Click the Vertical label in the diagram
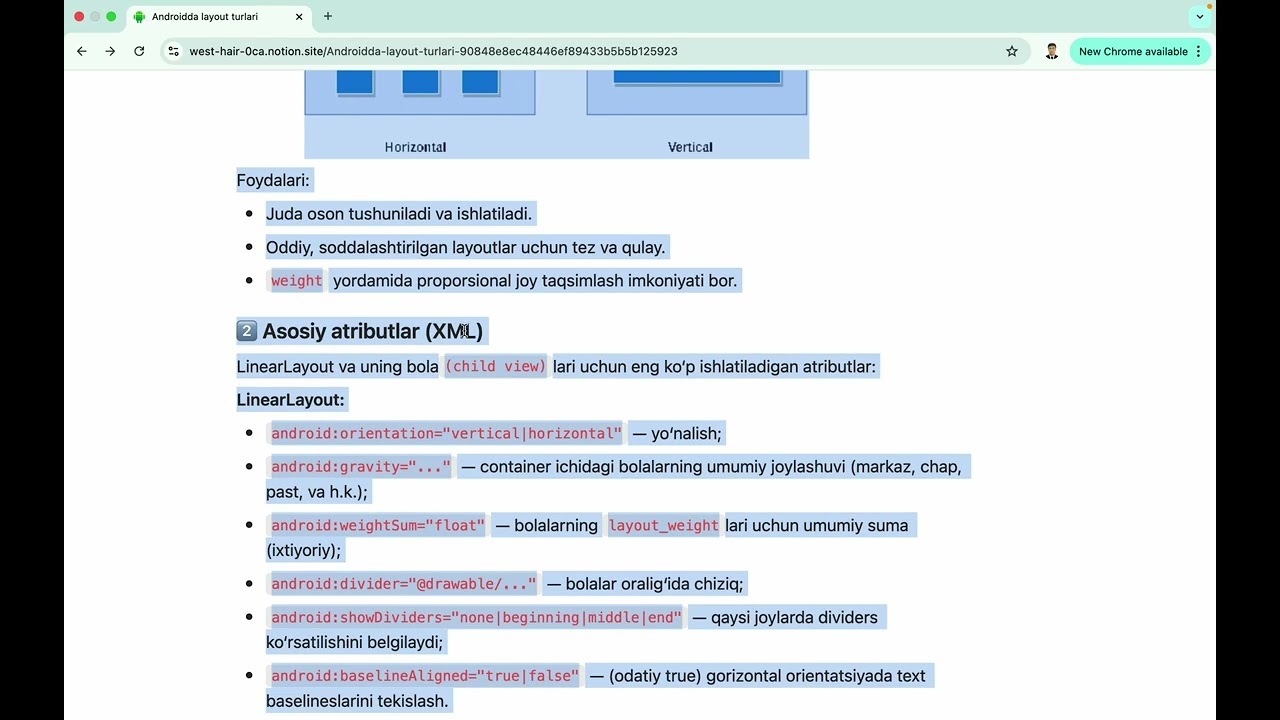Screen dimensions: 1280x720 point(690,147)
